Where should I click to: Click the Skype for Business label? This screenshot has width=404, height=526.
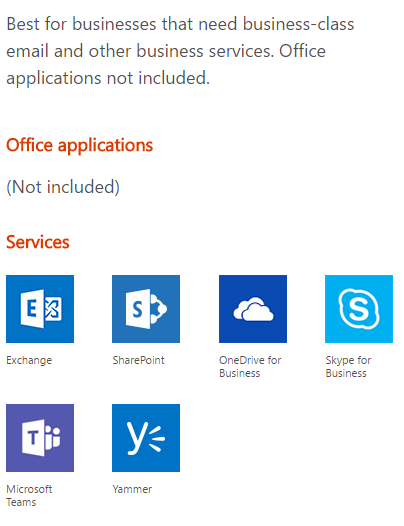[x=348, y=366]
